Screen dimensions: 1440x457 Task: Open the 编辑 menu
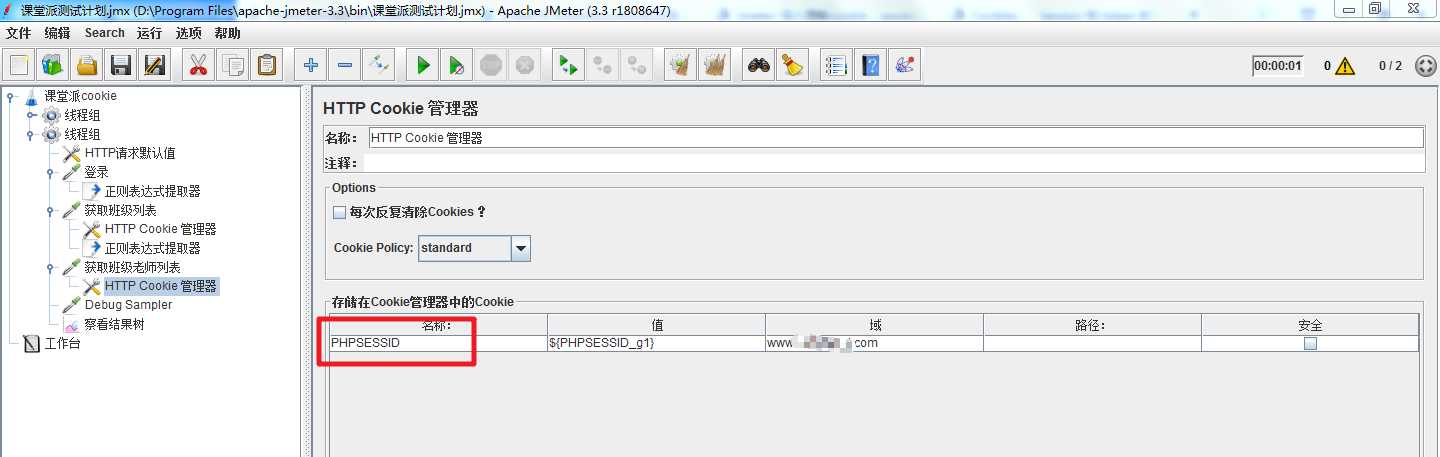[x=58, y=33]
